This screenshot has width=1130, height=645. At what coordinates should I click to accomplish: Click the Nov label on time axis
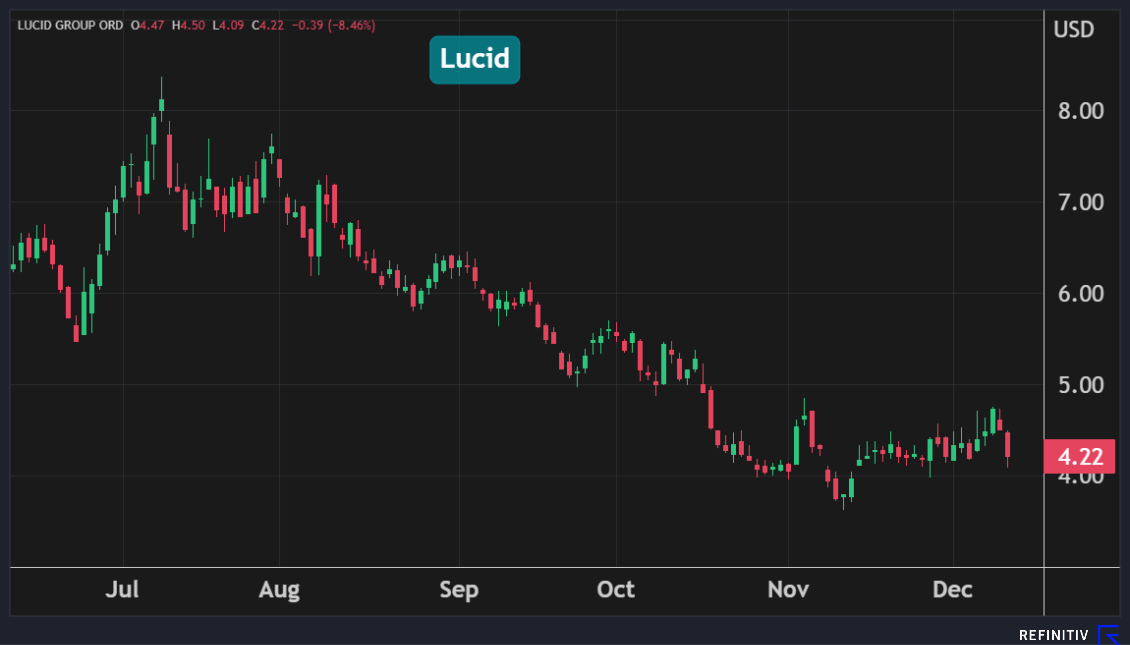788,590
